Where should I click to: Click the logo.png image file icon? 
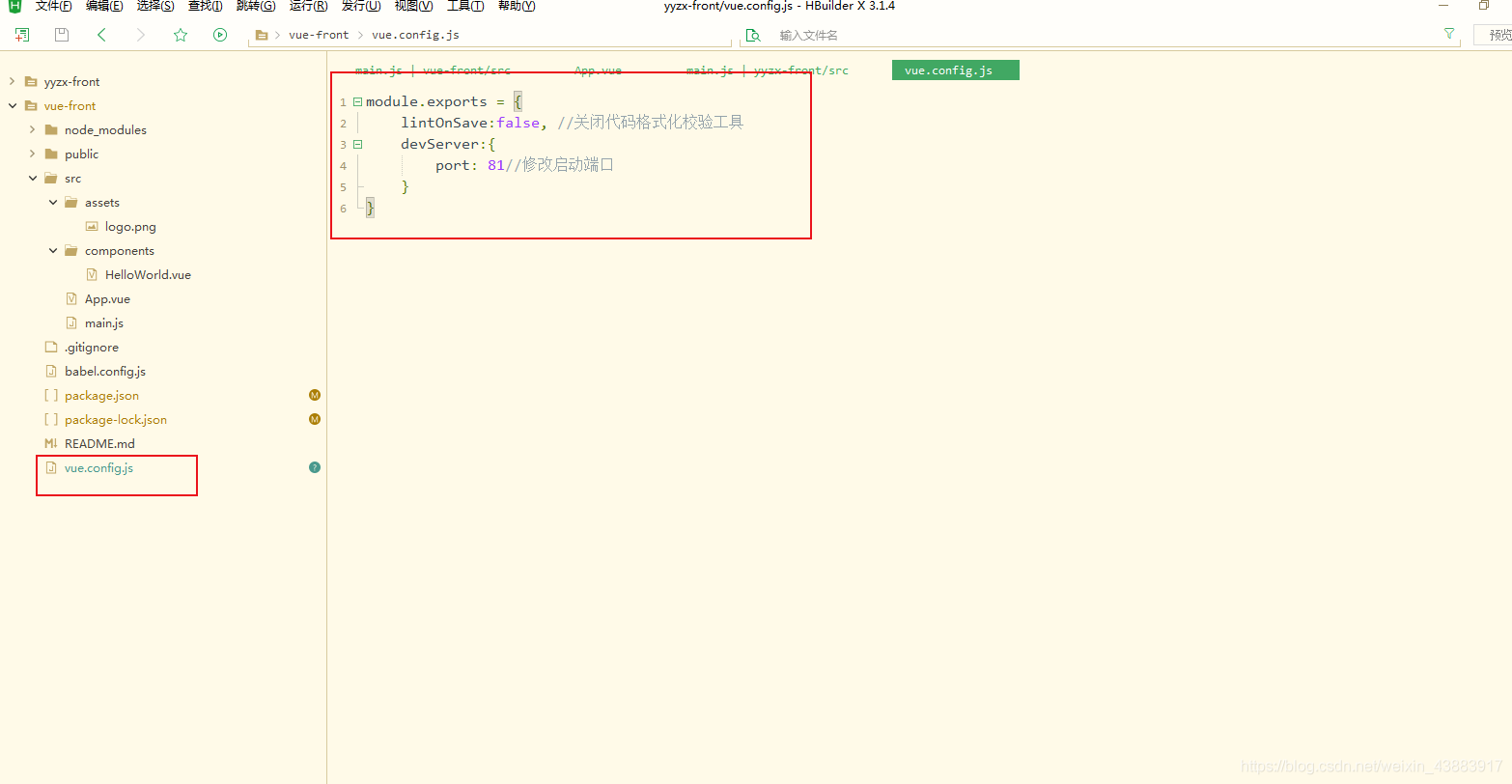tap(92, 227)
